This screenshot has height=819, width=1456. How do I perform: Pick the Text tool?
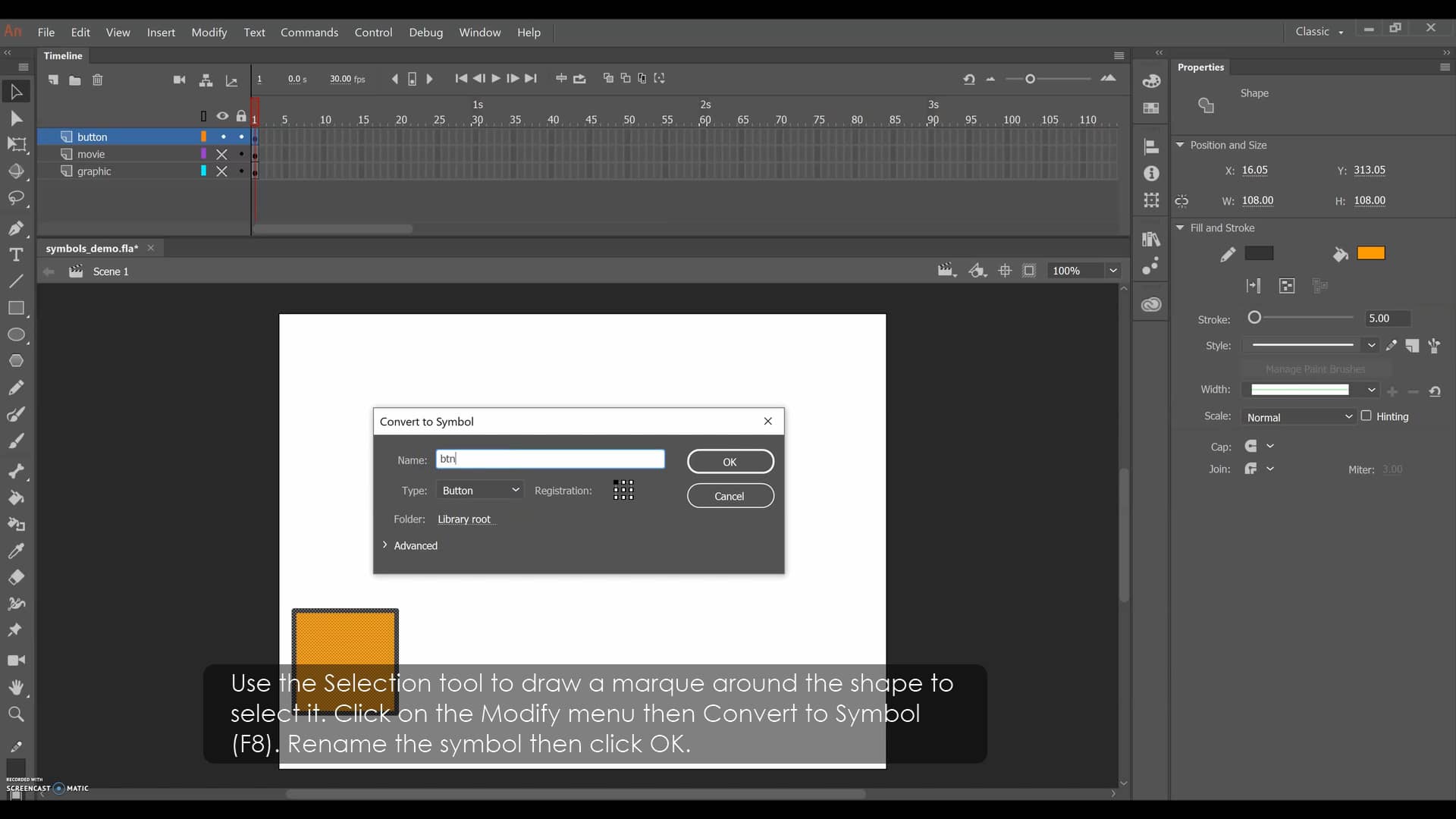point(16,256)
